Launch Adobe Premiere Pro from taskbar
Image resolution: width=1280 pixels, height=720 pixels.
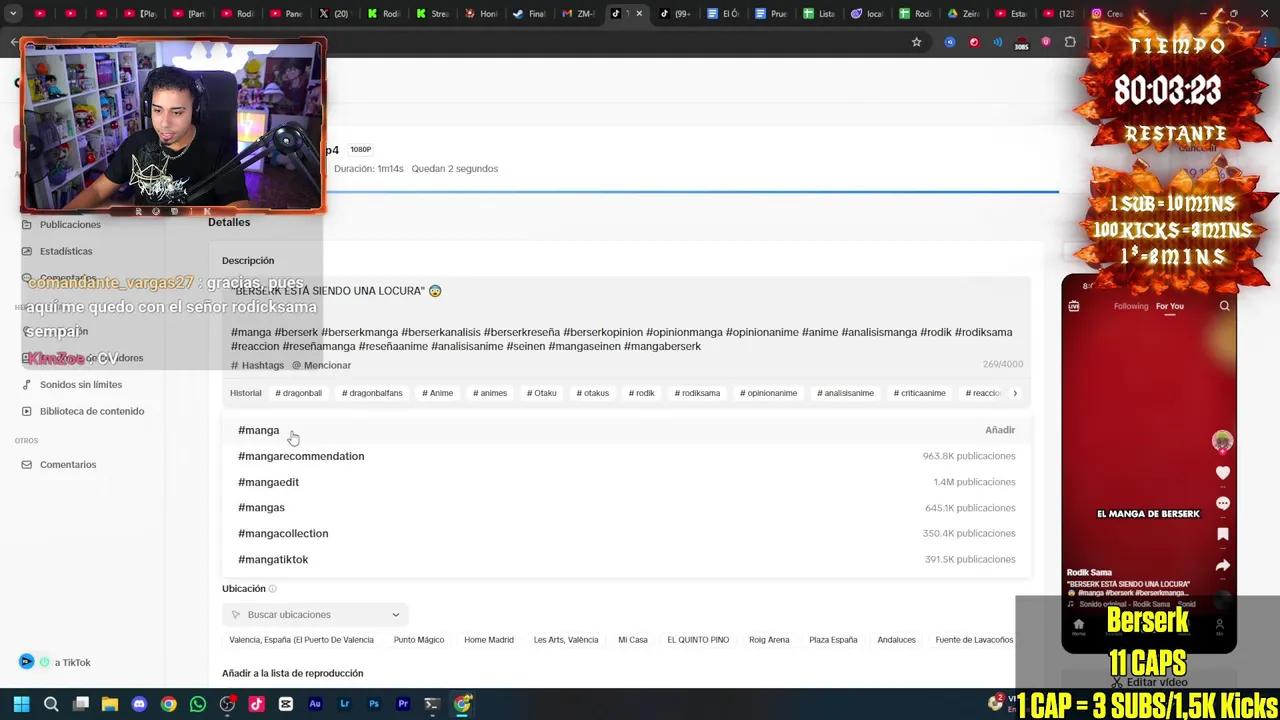coord(403,704)
